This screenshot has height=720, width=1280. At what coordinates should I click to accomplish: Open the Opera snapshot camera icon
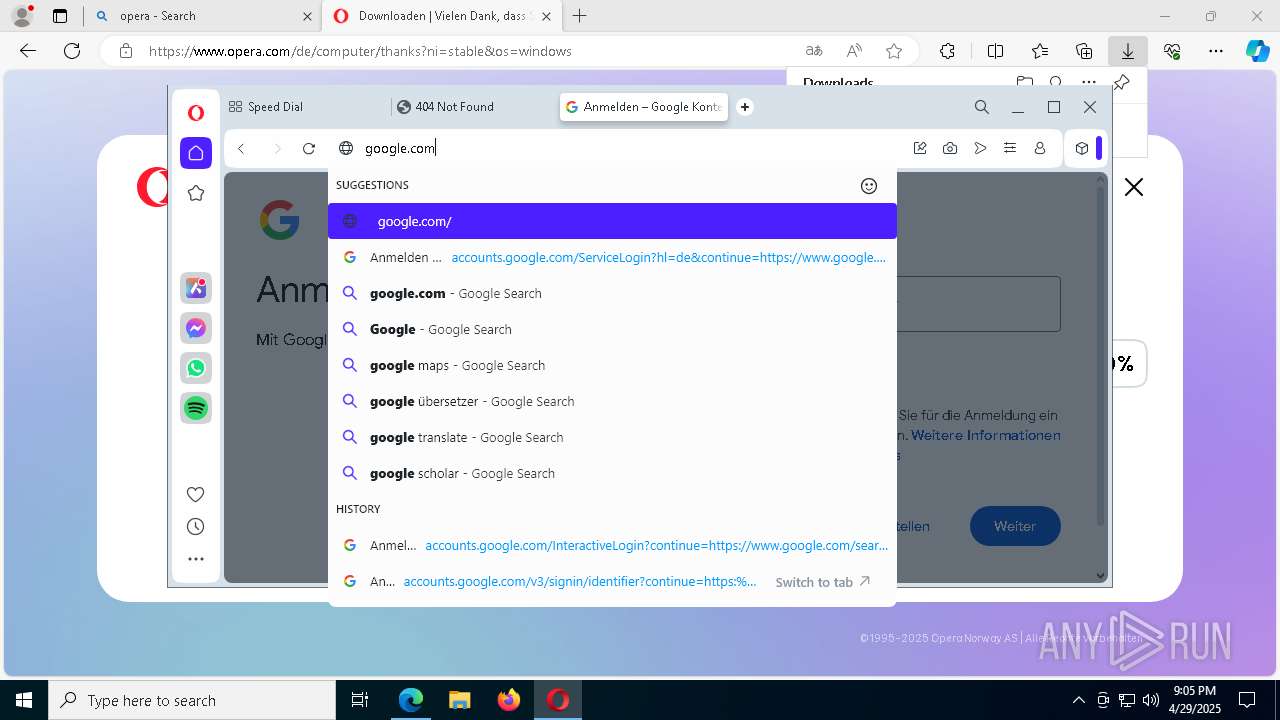(x=950, y=148)
